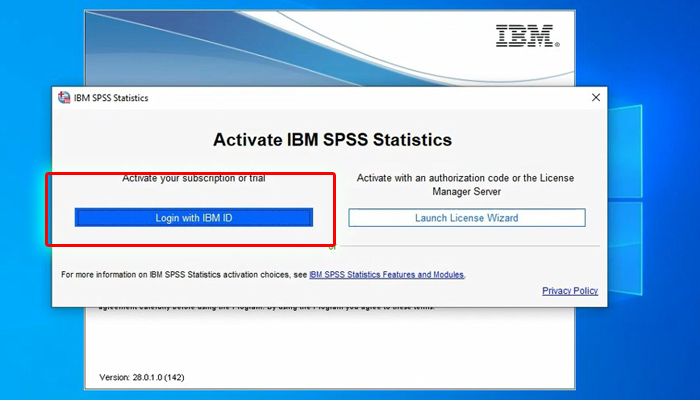Image resolution: width=700 pixels, height=400 pixels.
Task: Click the 'Activate IBM SPSS Statistics' heading
Action: [x=332, y=139]
